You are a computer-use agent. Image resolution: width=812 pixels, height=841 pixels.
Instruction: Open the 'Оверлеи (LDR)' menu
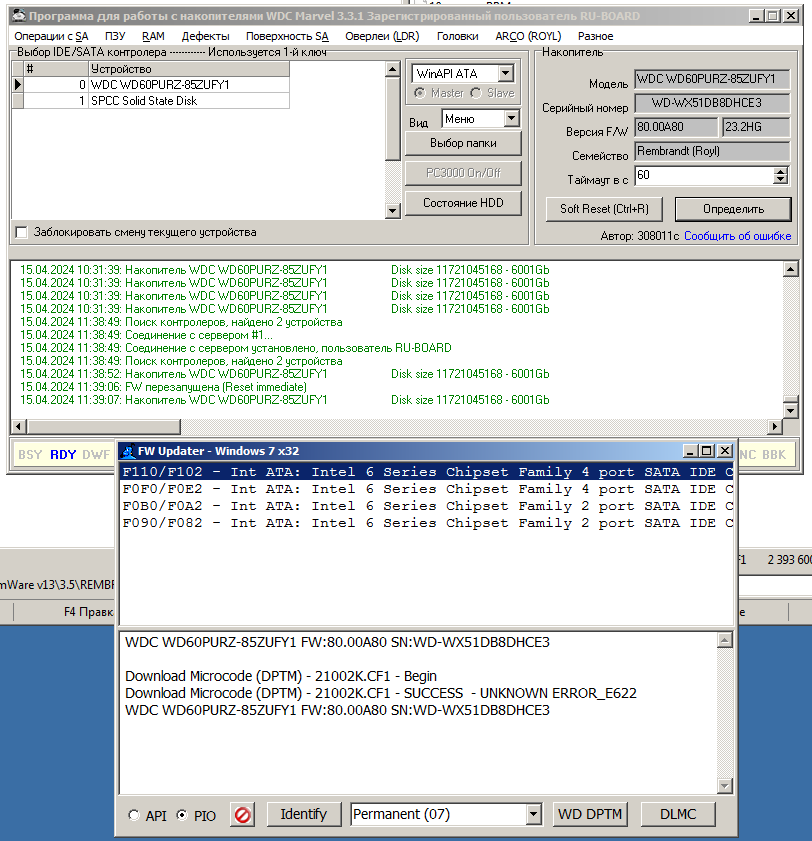[x=382, y=36]
